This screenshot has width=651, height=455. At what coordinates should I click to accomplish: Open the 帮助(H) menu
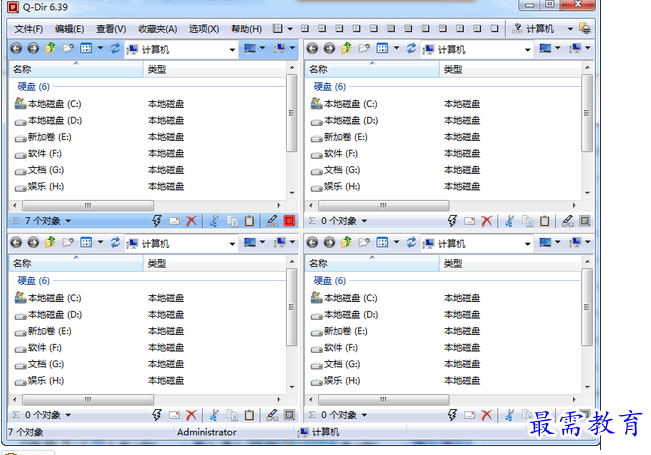[x=246, y=29]
